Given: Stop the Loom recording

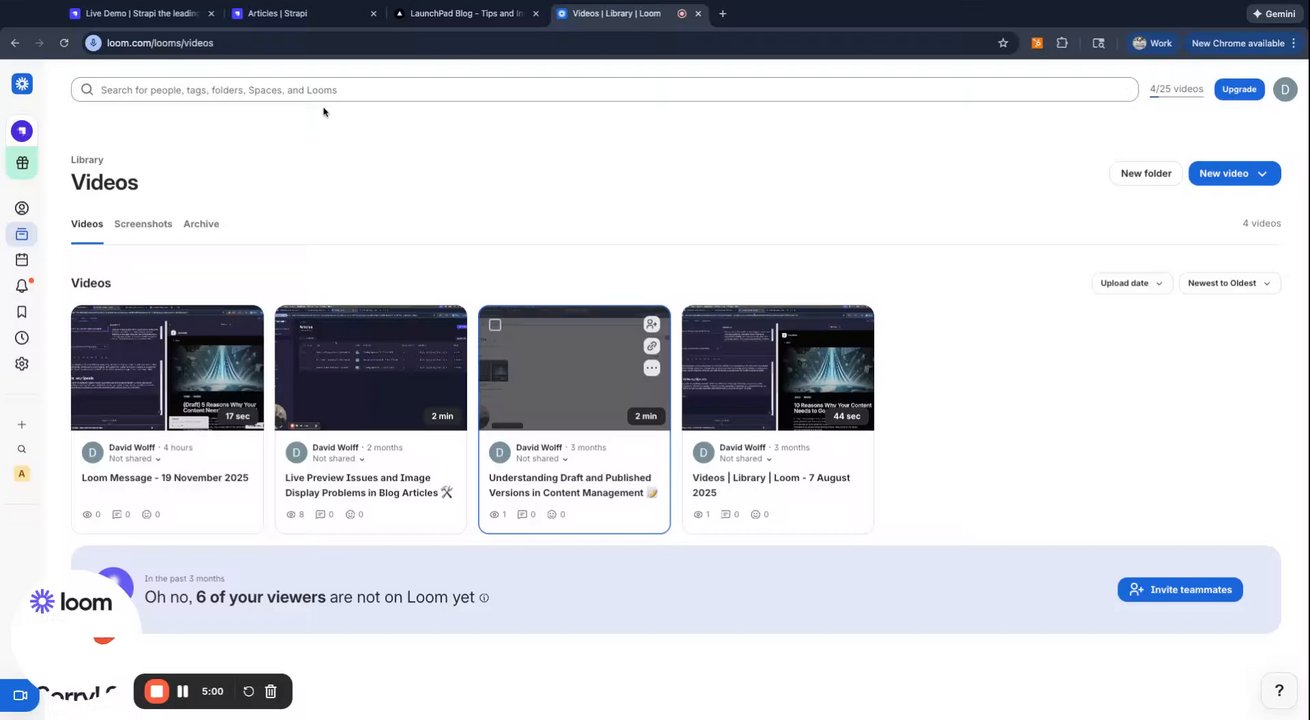Looking at the screenshot, I should point(157,691).
